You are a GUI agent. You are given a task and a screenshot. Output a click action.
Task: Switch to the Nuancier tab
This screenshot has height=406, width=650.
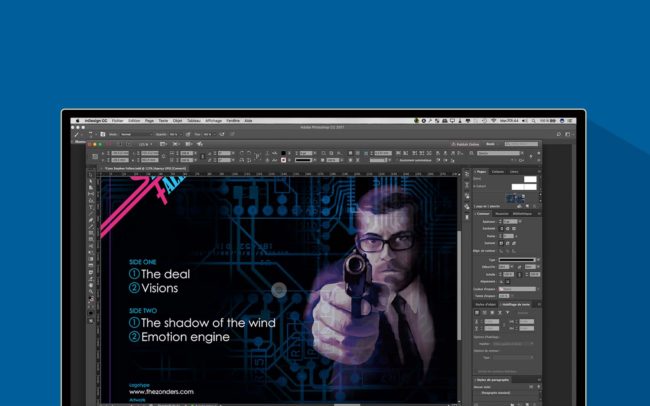click(x=502, y=214)
